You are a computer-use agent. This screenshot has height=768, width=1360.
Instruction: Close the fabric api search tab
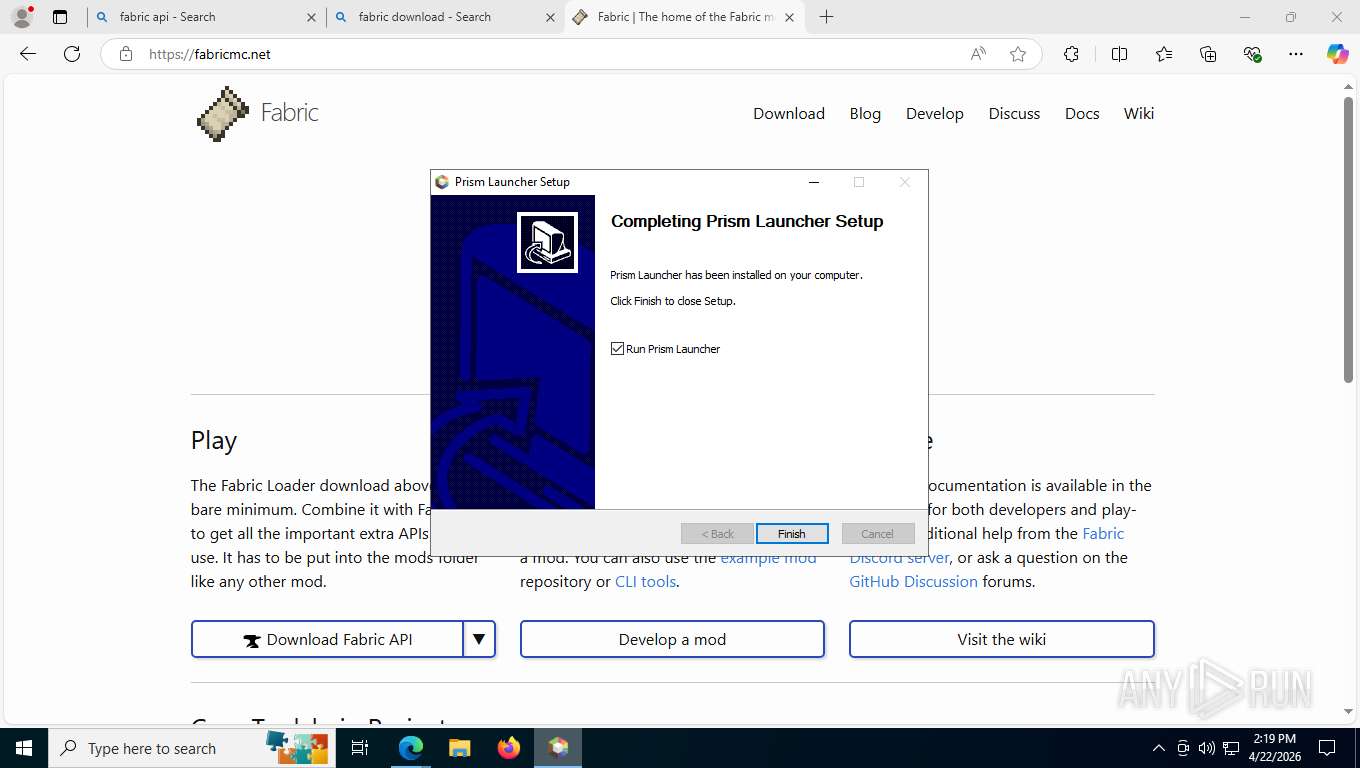311,17
